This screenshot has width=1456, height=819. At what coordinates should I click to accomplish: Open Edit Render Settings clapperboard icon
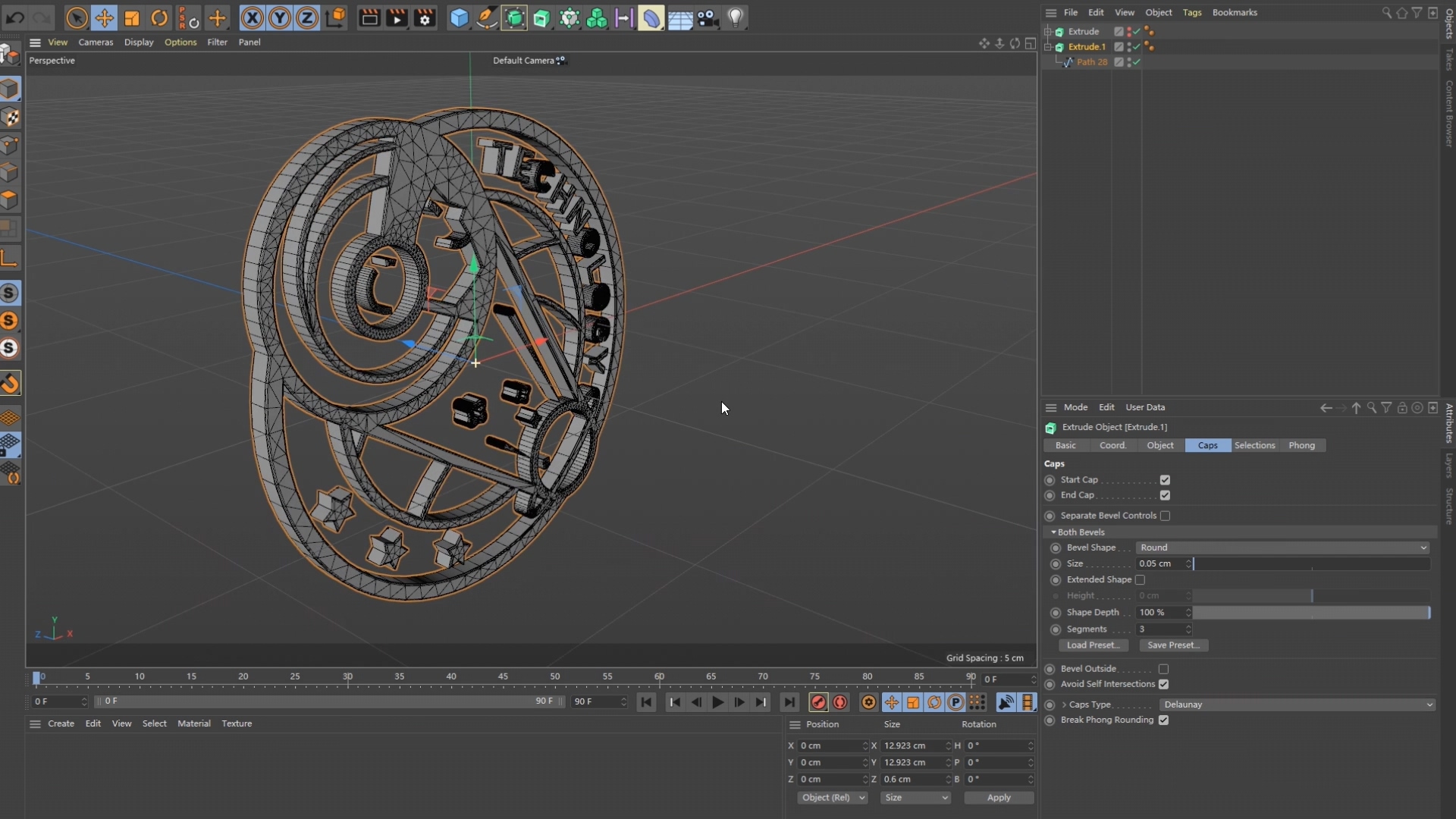425,18
